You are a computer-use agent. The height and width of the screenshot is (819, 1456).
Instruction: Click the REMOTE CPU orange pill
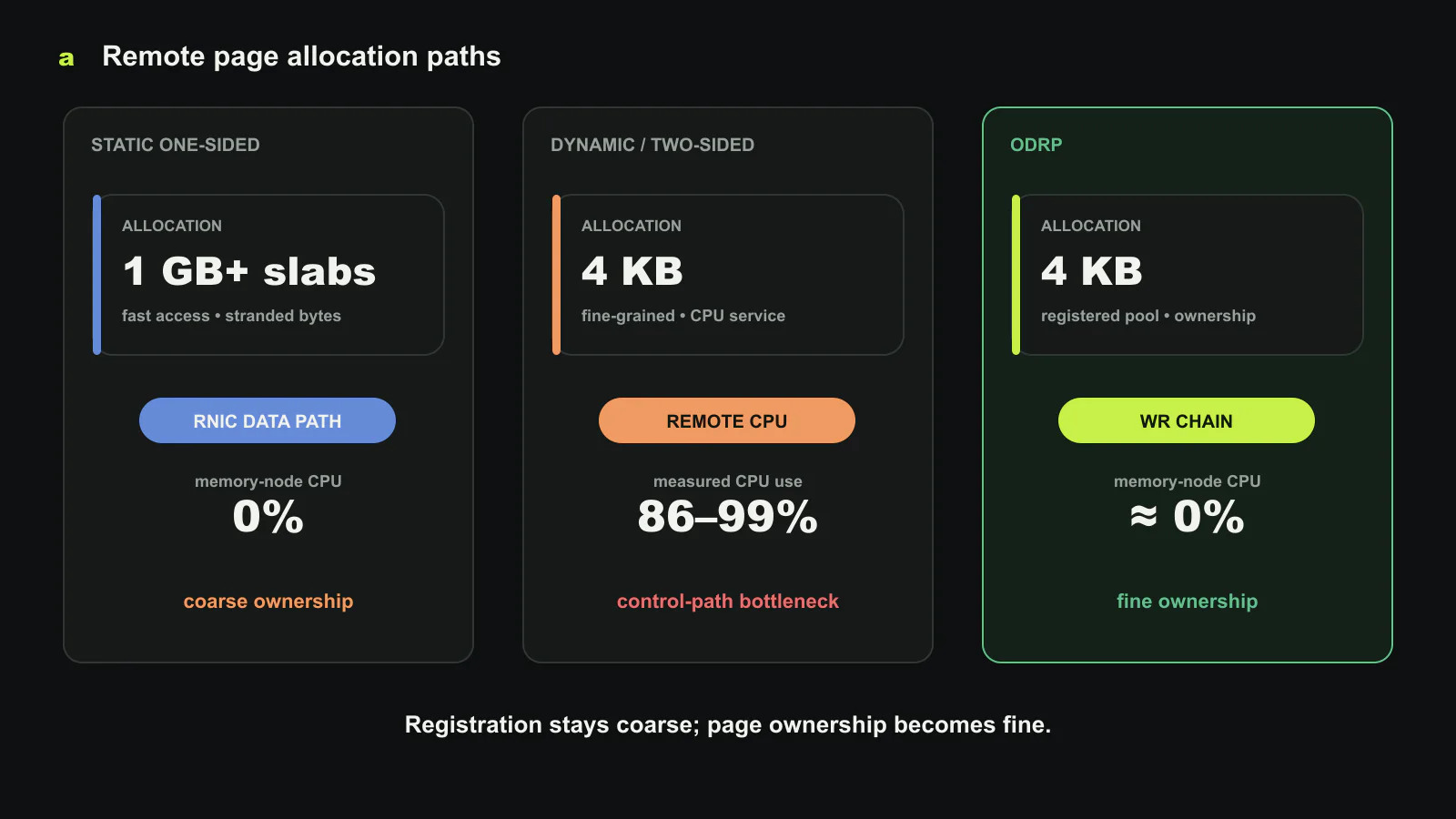pos(727,420)
